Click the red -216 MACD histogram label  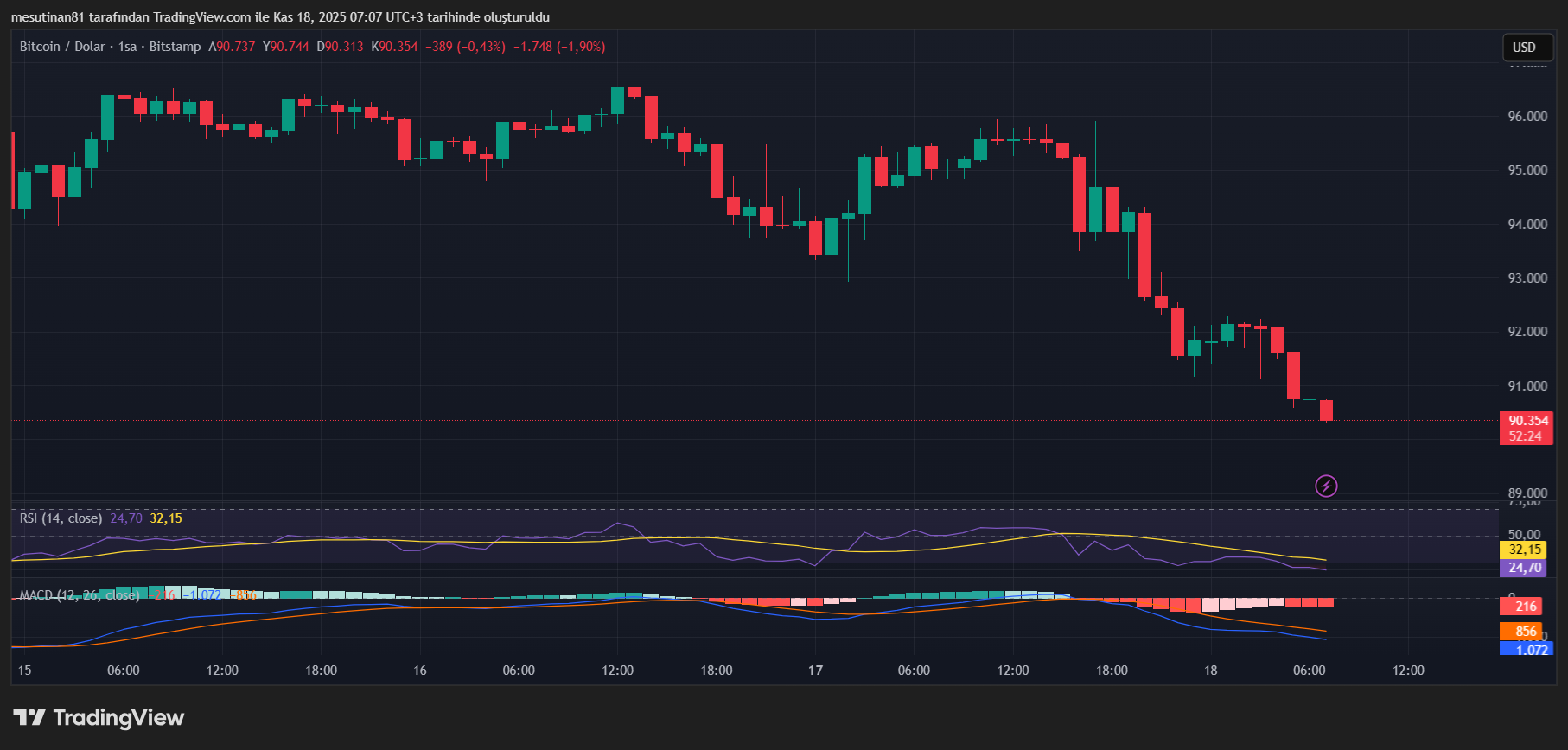click(1523, 607)
